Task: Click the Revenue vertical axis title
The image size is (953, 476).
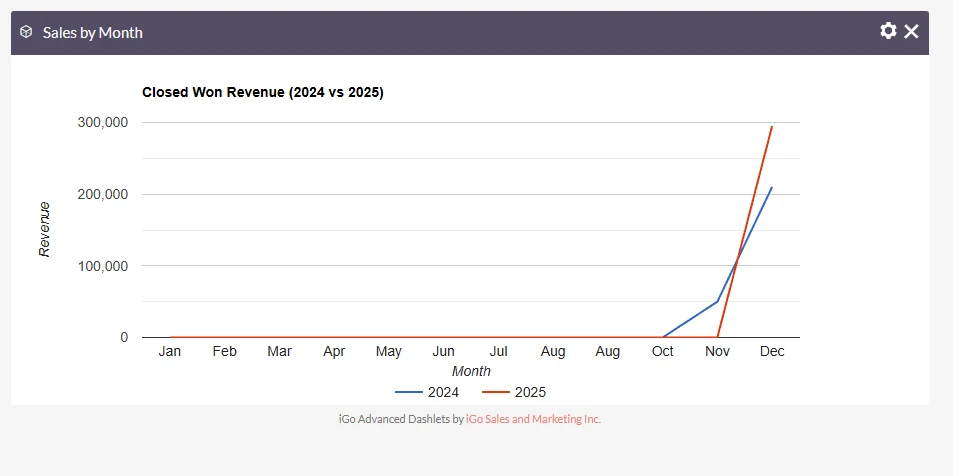Action: tap(45, 229)
